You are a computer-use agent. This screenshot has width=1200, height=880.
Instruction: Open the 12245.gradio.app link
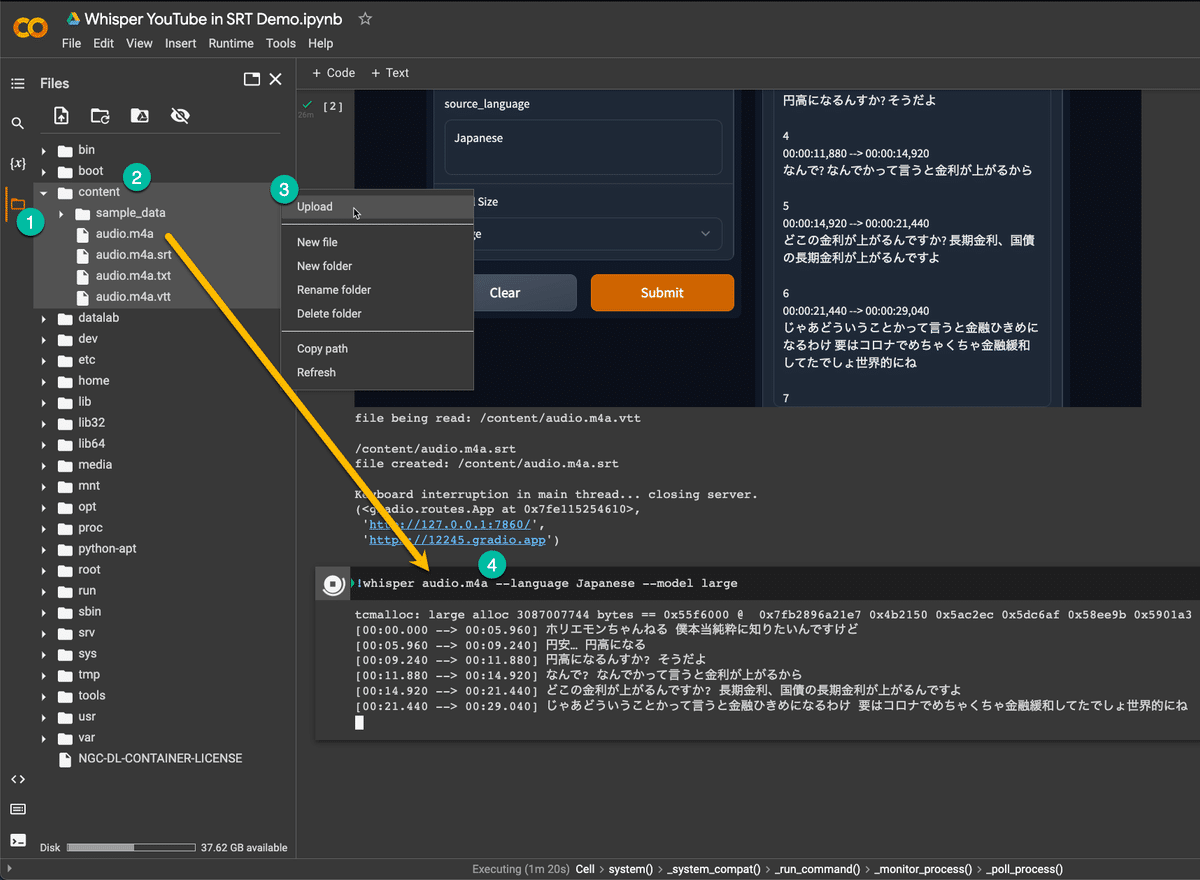point(458,540)
